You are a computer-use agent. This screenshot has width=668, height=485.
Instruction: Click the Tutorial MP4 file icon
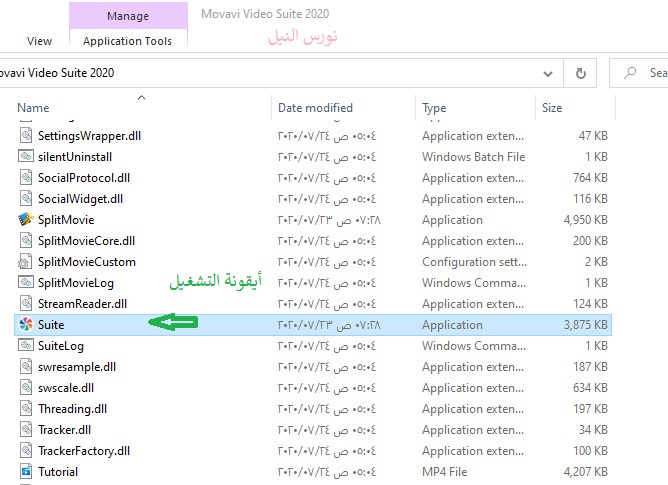[x=26, y=472]
